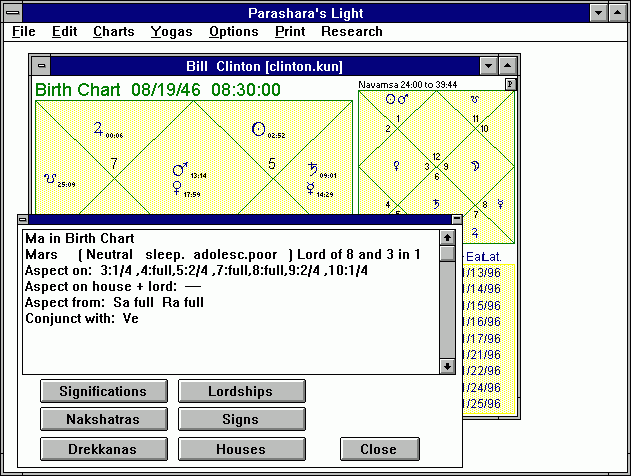The image size is (631, 476).
Task: Click the 'Conjunct with: Ve' line
Action: (x=82, y=319)
